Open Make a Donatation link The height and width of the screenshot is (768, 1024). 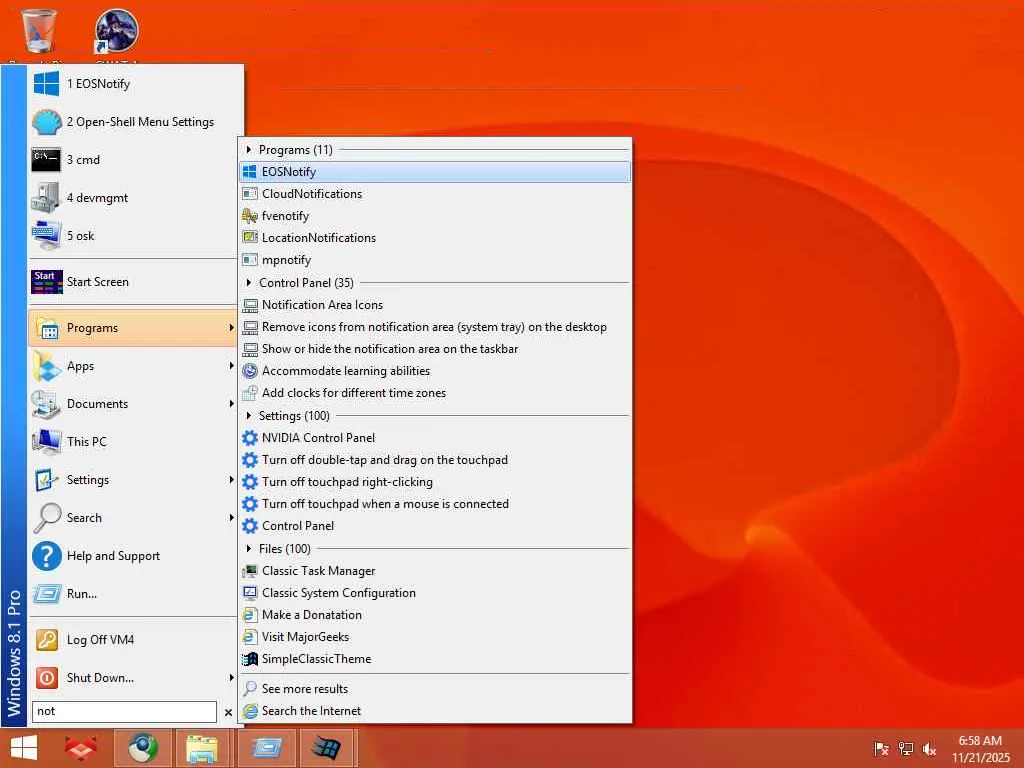pyautogui.click(x=436, y=615)
